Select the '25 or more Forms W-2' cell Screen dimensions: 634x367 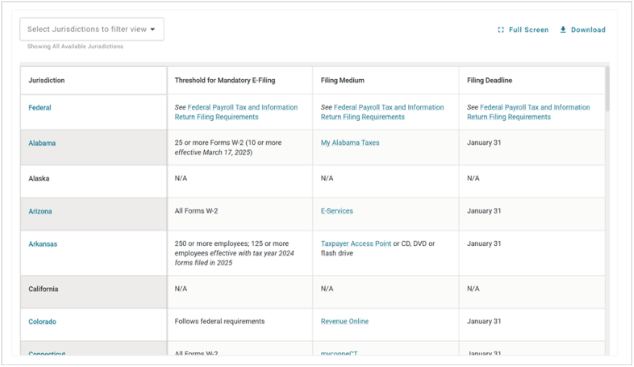pos(240,147)
